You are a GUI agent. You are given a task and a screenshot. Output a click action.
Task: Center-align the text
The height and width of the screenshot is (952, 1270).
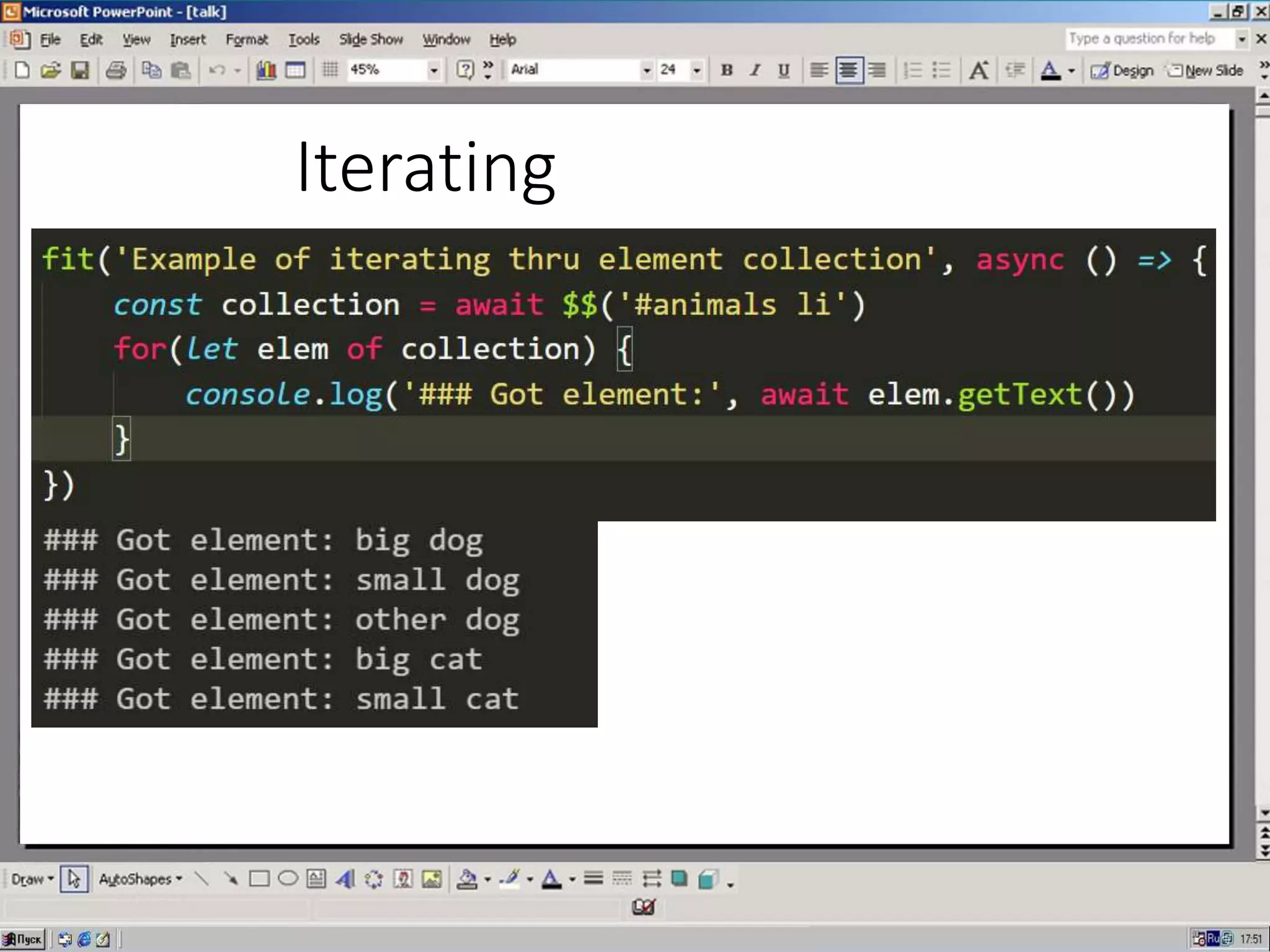pyautogui.click(x=848, y=70)
